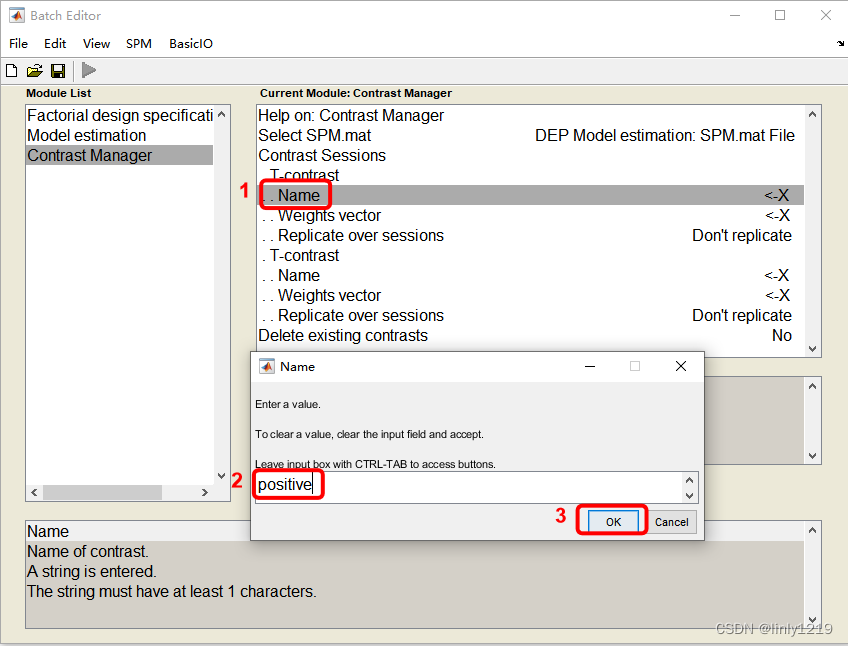Click the Name dialog title bar icon
This screenshot has height=646, width=848.
[267, 366]
